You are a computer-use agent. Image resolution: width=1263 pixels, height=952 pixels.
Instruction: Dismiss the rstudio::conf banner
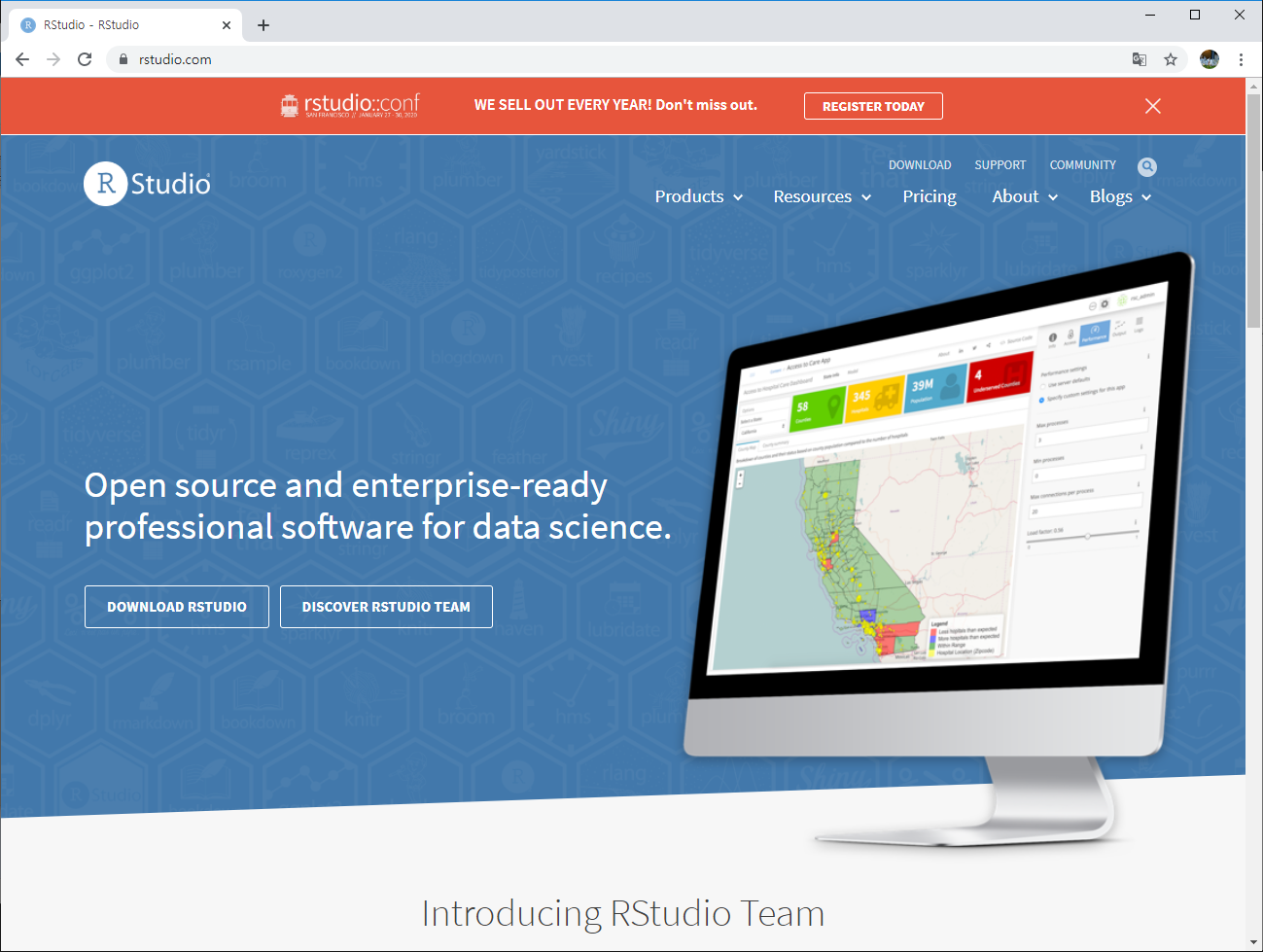coord(1153,106)
